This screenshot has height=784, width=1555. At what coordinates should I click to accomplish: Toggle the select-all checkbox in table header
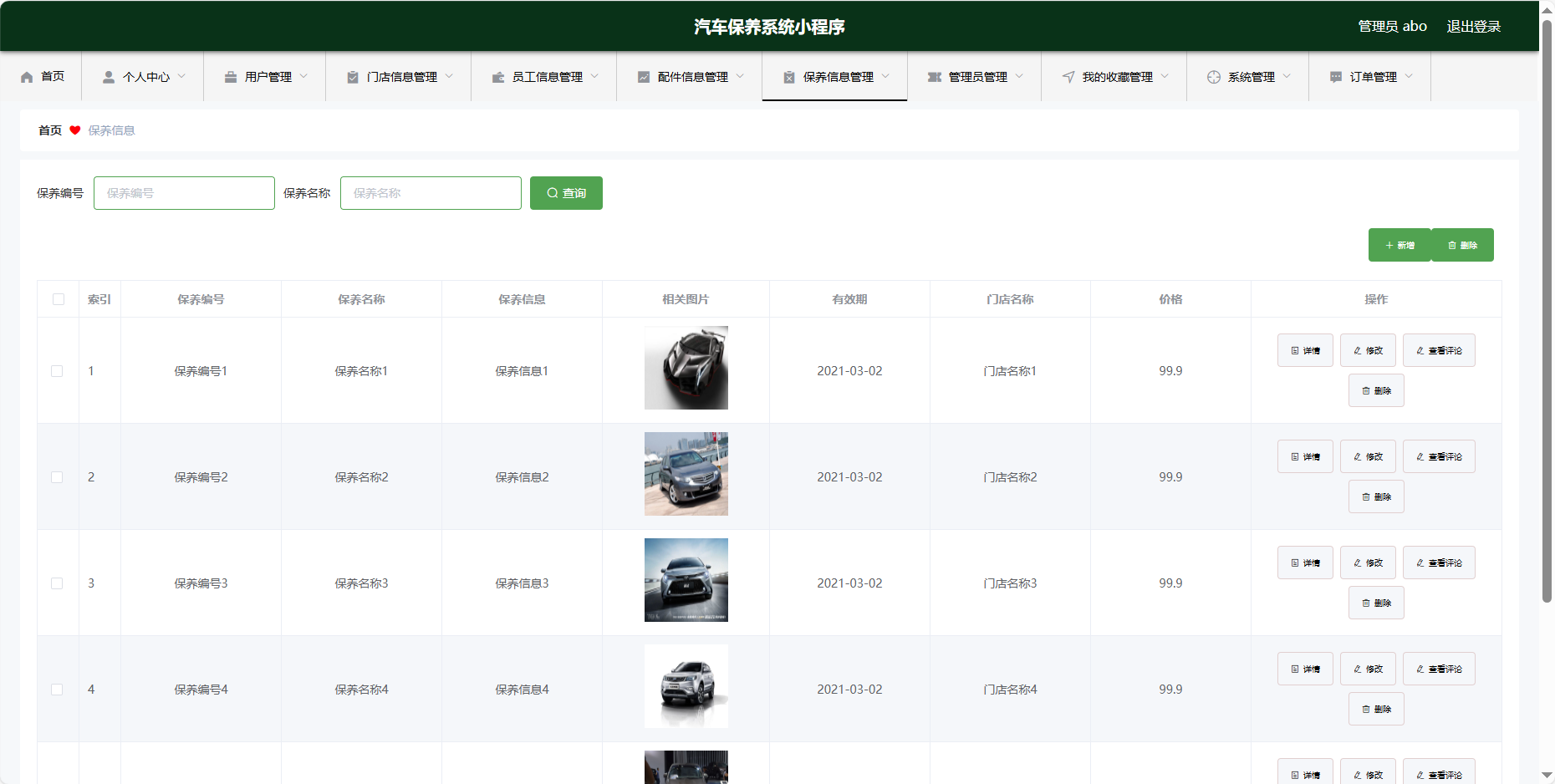59,299
